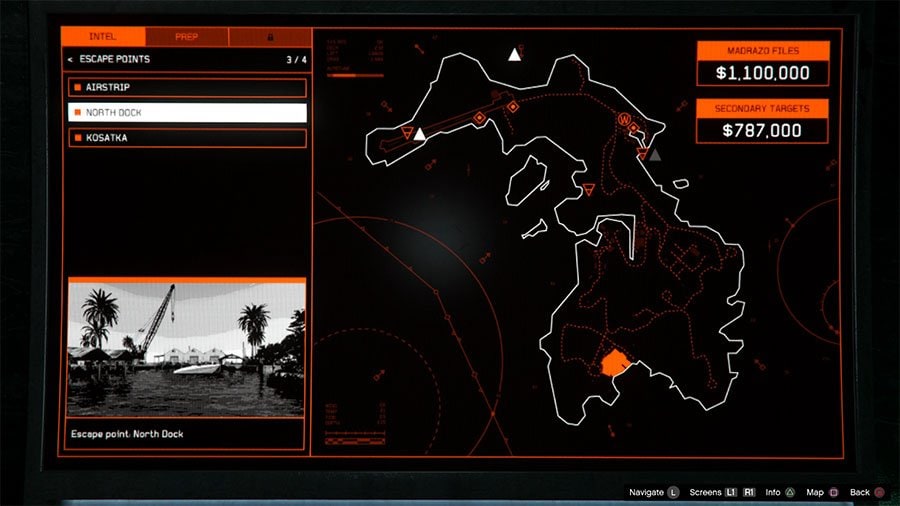Select the locked padlock tab
900x506 pixels.
click(270, 37)
